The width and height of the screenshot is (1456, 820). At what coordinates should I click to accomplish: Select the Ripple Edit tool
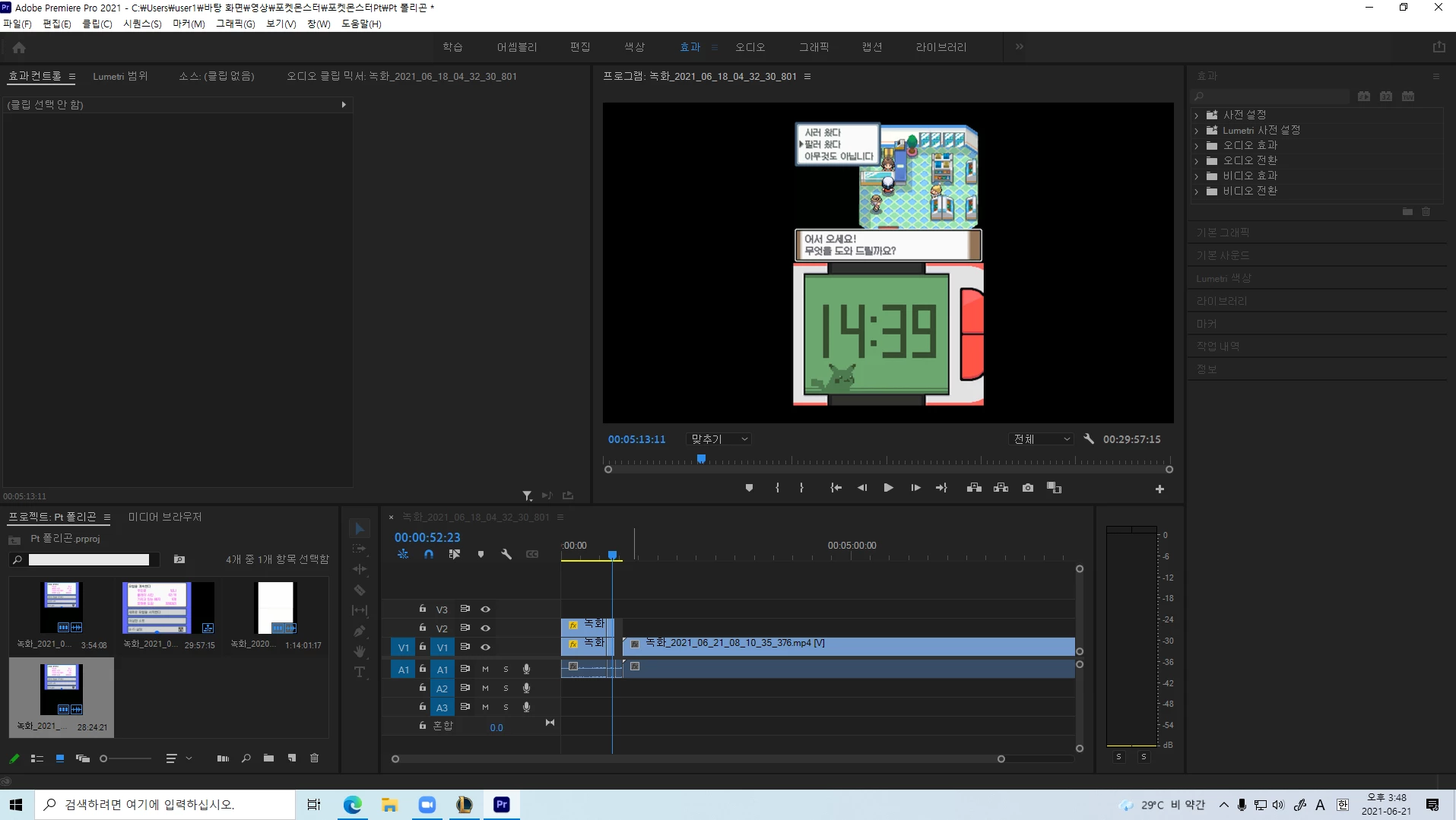point(360,569)
